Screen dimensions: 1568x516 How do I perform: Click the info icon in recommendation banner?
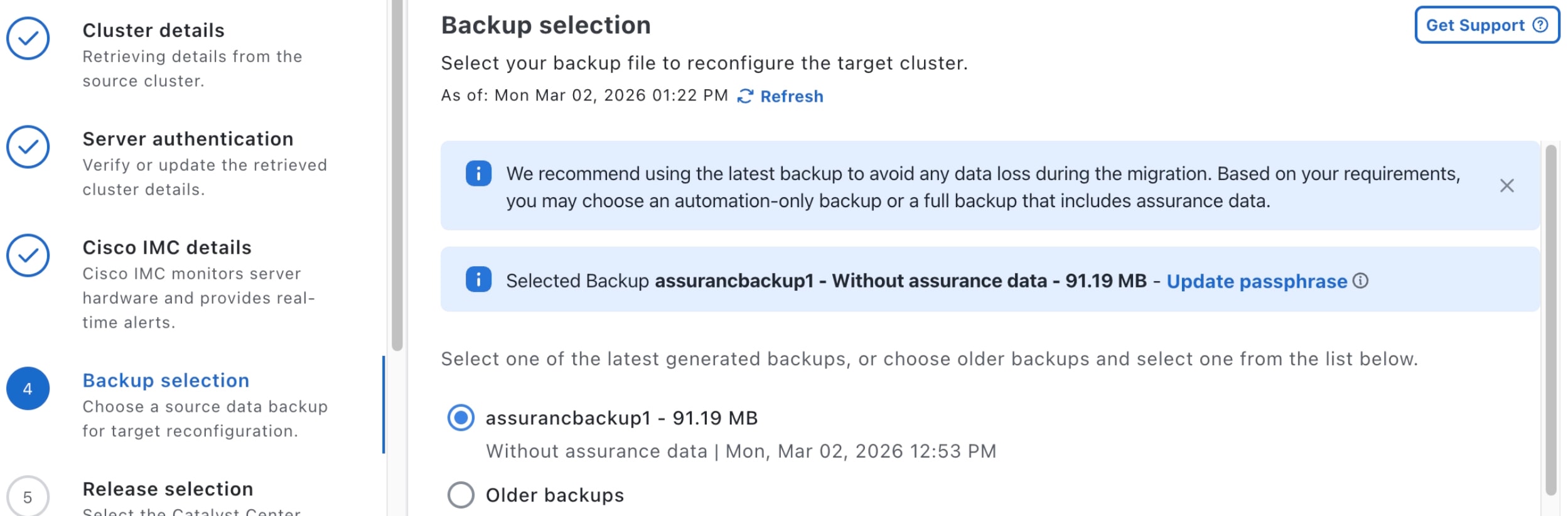point(478,174)
